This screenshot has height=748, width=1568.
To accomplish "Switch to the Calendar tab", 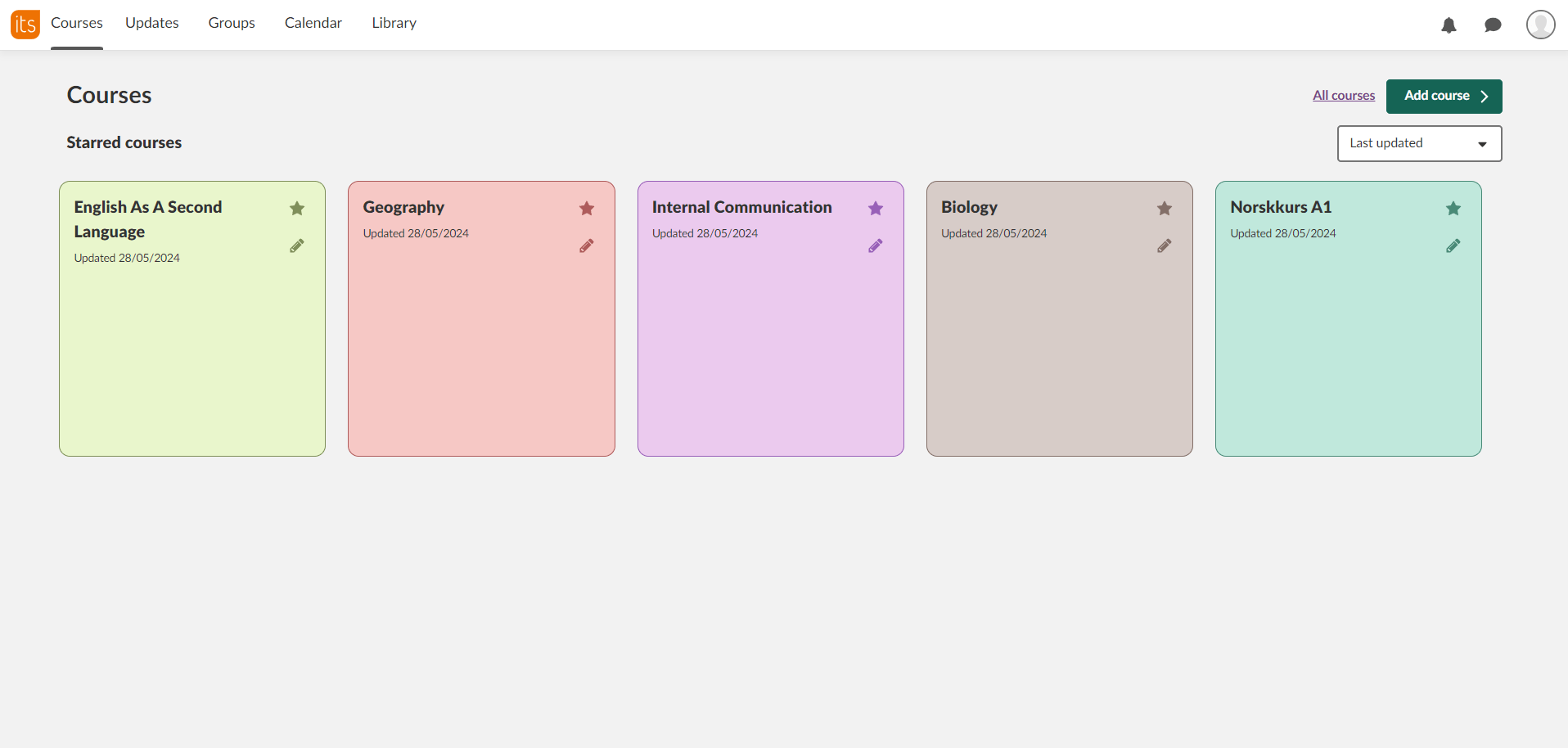I will [x=313, y=23].
